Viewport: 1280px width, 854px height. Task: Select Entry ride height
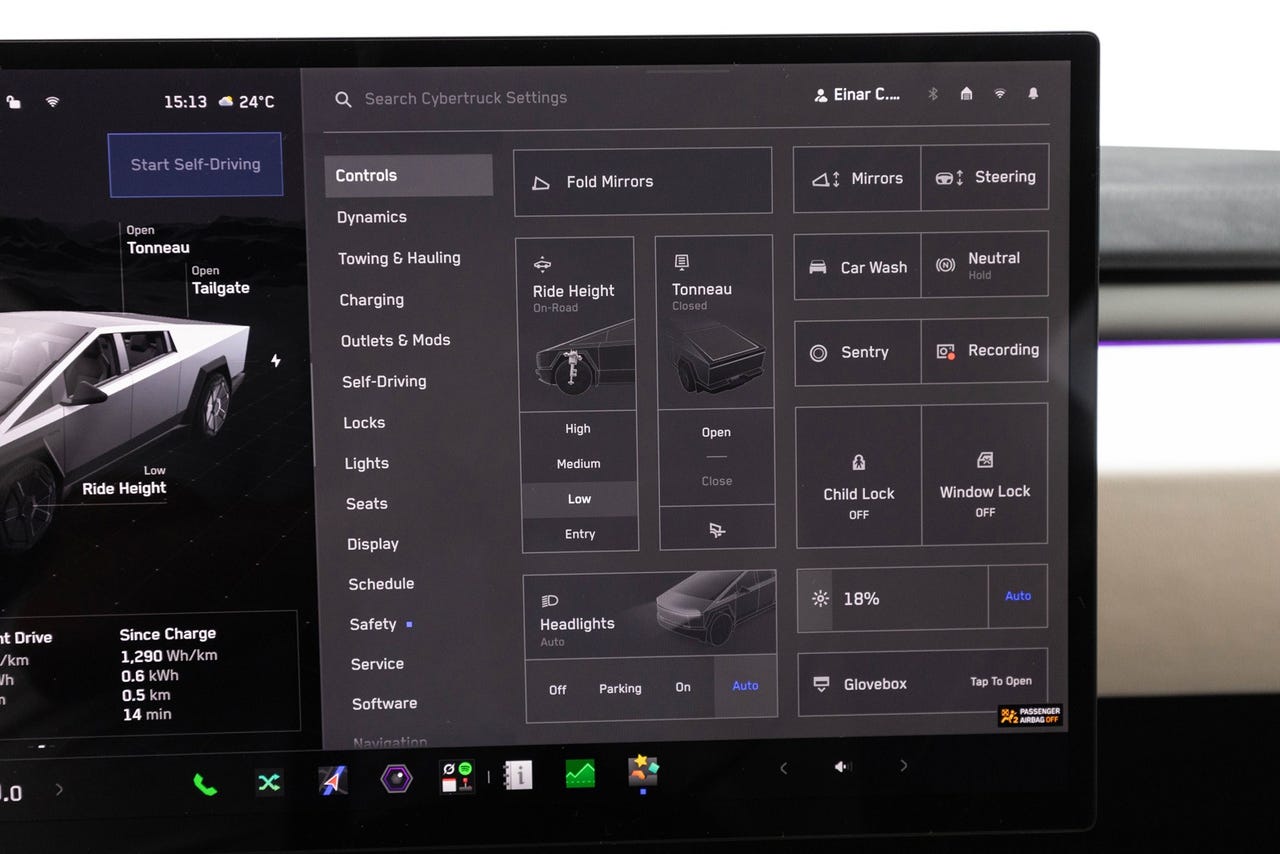click(580, 534)
